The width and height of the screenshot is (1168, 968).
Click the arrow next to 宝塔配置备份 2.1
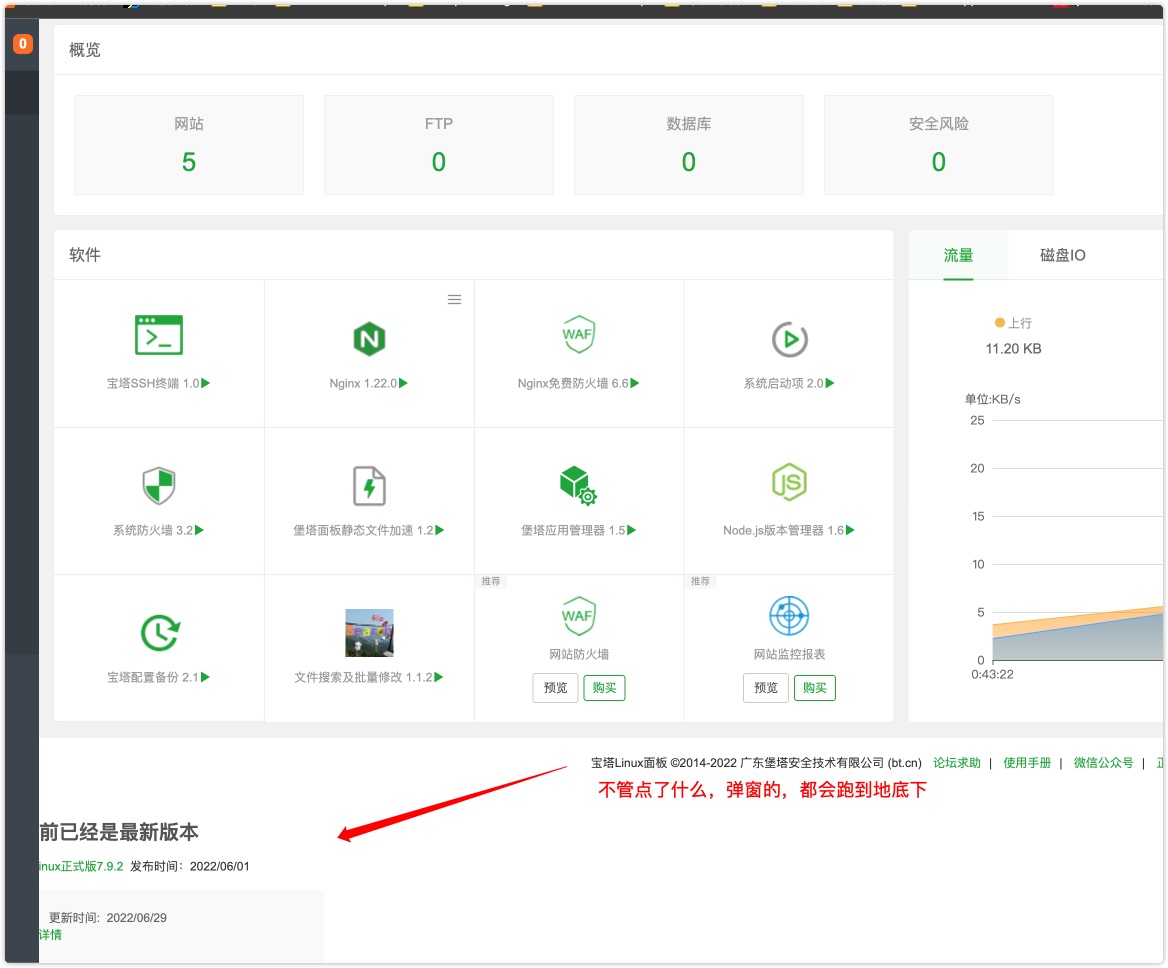205,677
